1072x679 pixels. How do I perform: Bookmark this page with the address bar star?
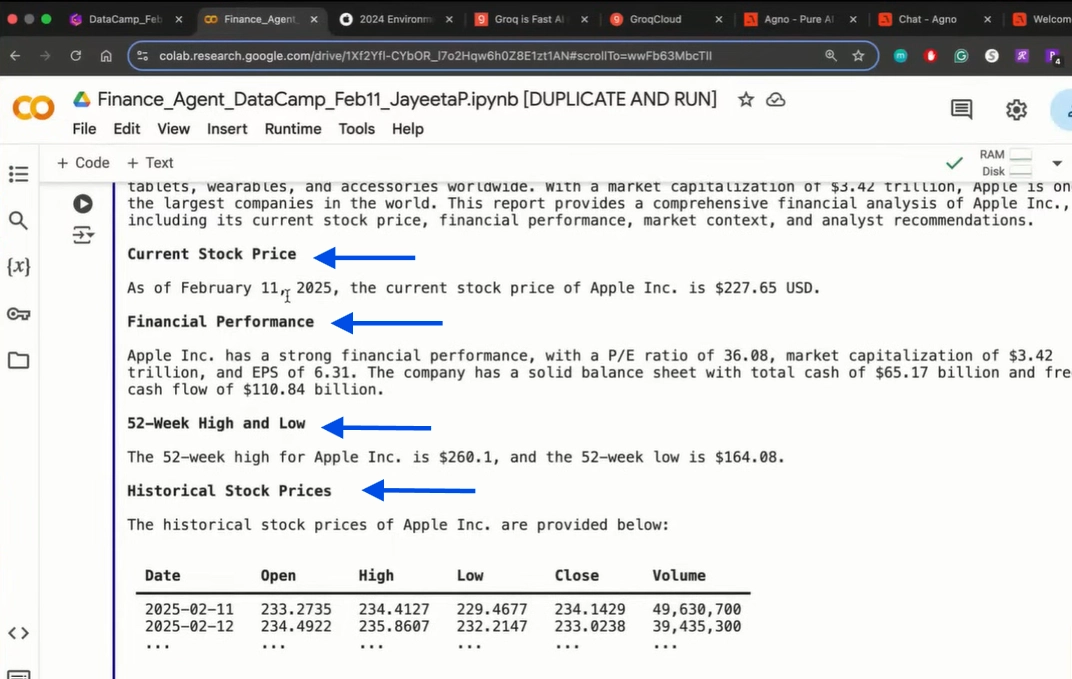[x=859, y=56]
